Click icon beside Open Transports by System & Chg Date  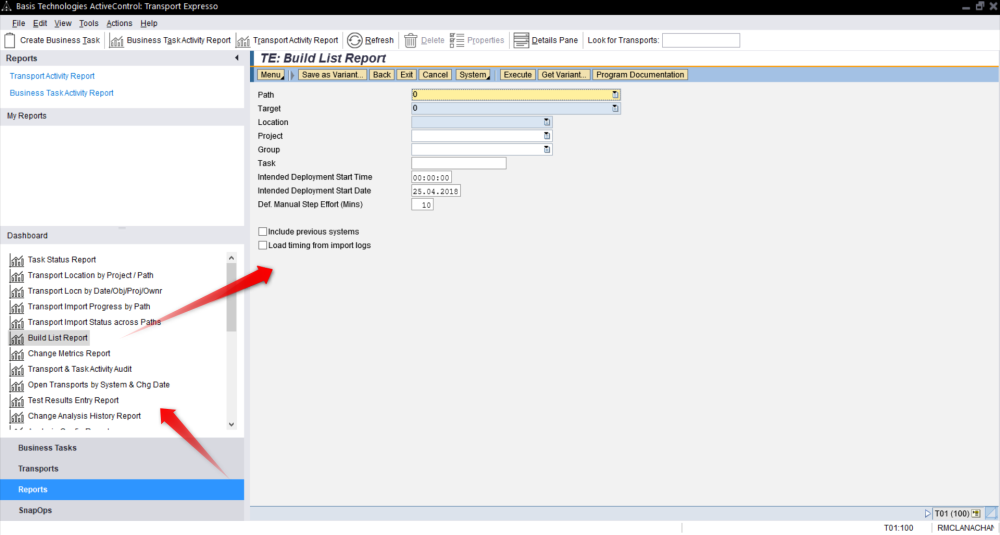coord(17,385)
